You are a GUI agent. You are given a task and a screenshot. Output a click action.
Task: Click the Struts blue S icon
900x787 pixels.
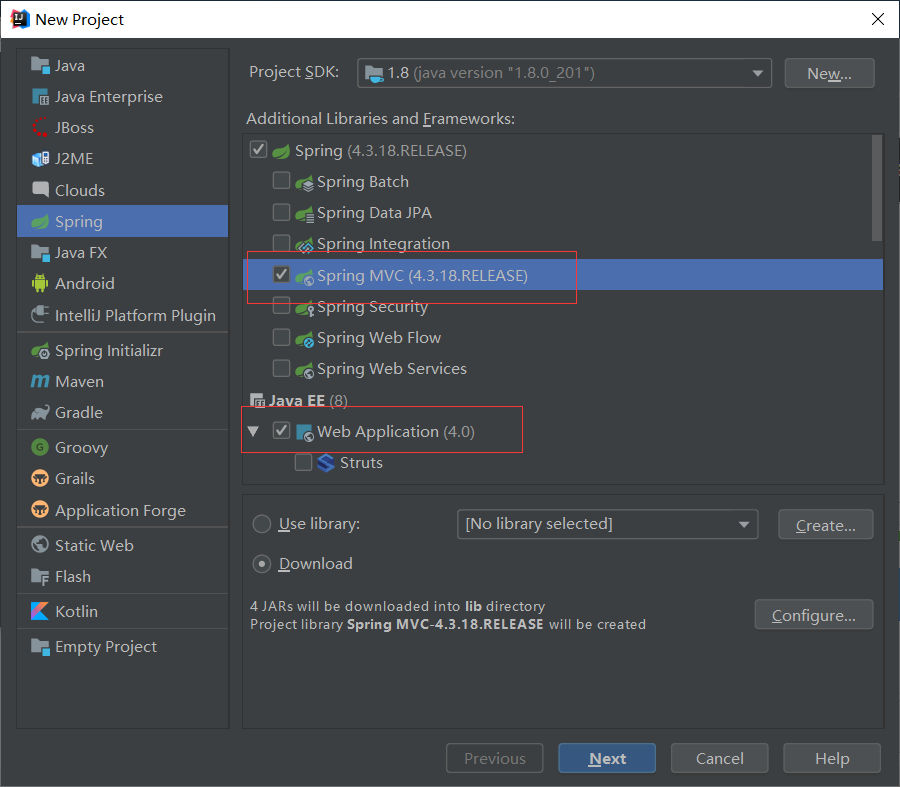(x=326, y=463)
